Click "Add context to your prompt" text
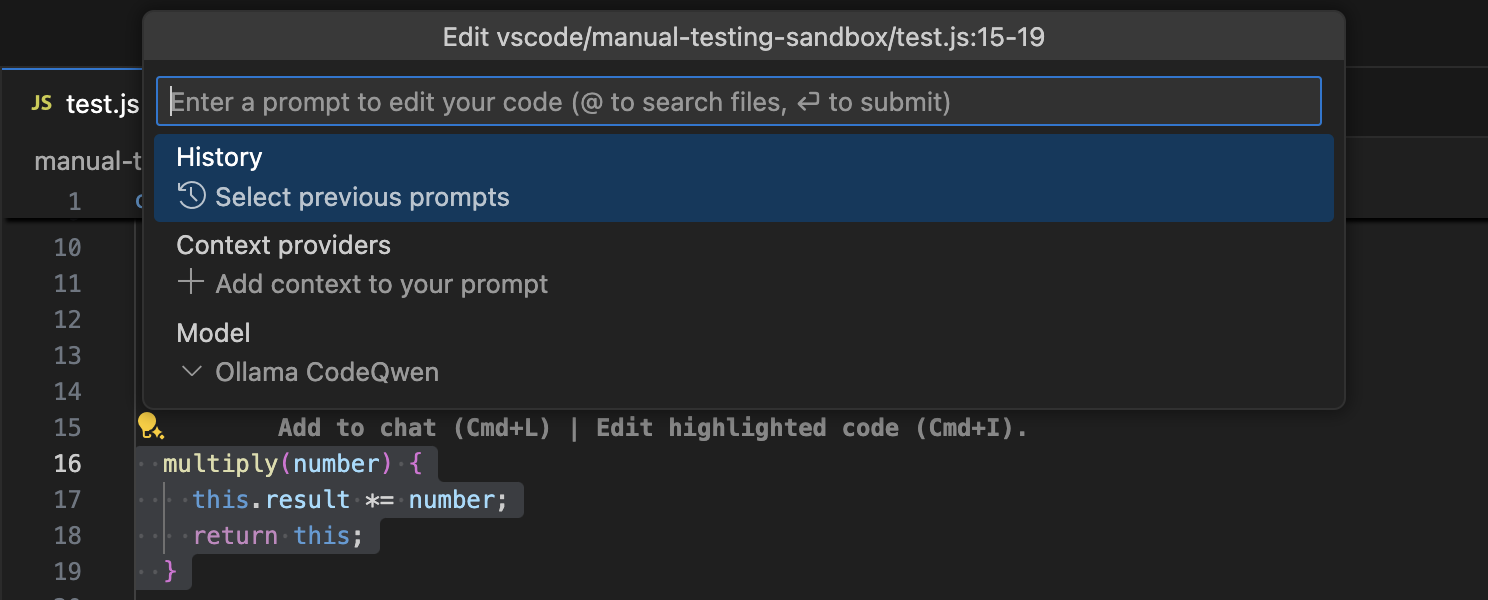Viewport: 1488px width, 600px height. click(381, 284)
